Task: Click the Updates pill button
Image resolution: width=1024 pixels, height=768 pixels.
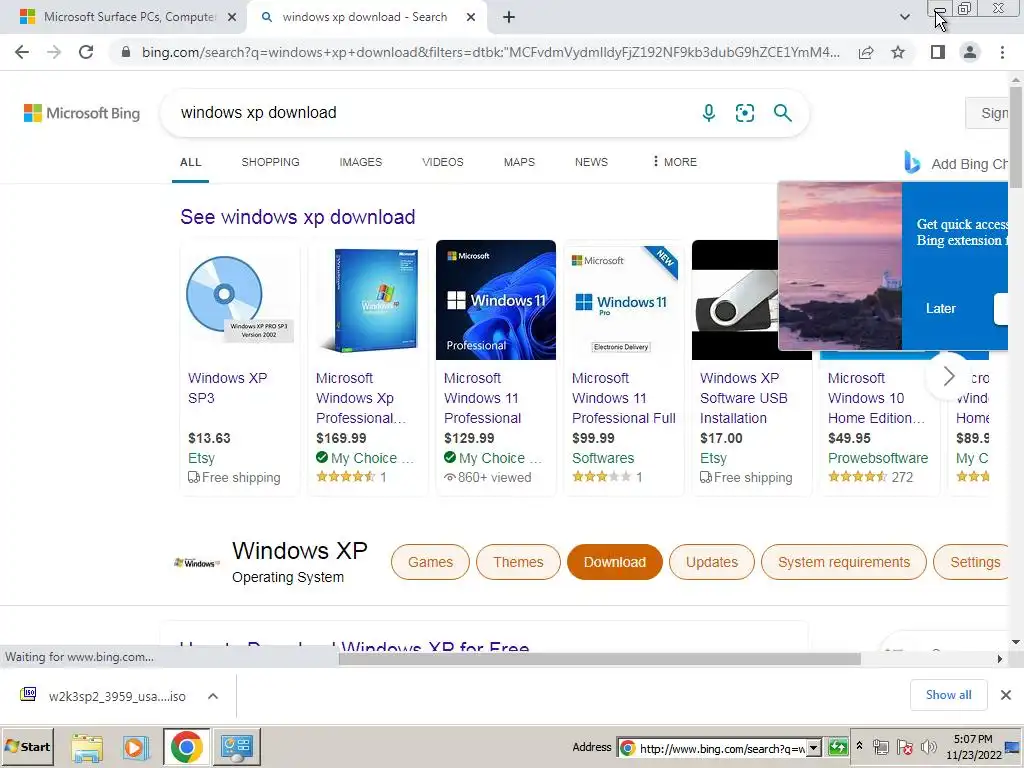Action: [712, 562]
